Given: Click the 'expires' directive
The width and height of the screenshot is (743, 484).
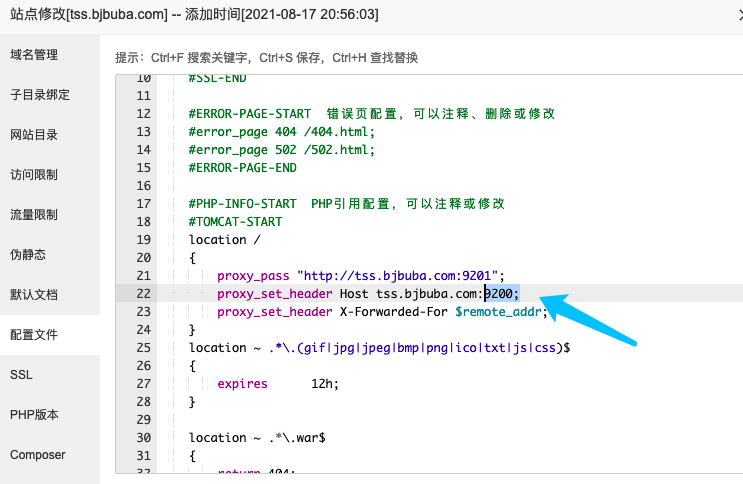Looking at the screenshot, I should (x=242, y=384).
